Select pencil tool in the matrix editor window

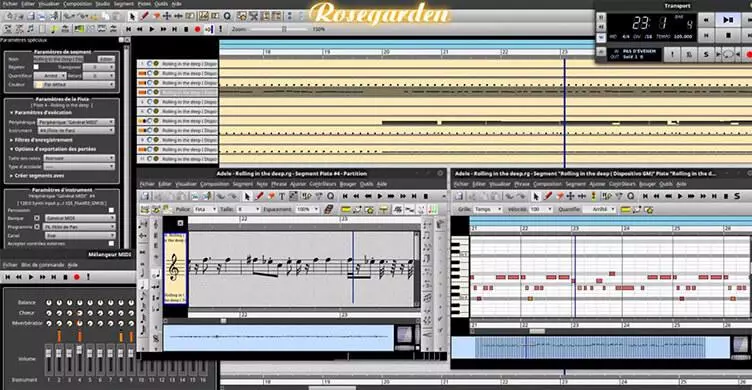(548, 196)
